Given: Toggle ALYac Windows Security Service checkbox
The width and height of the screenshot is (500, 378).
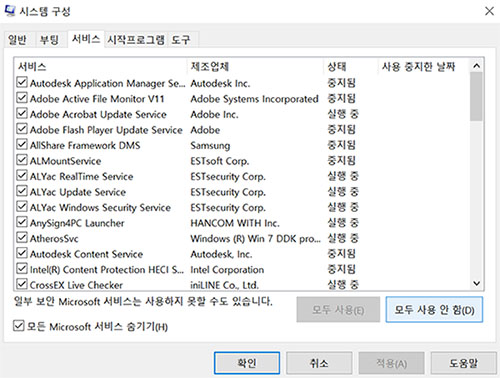Looking at the screenshot, I should (22, 206).
